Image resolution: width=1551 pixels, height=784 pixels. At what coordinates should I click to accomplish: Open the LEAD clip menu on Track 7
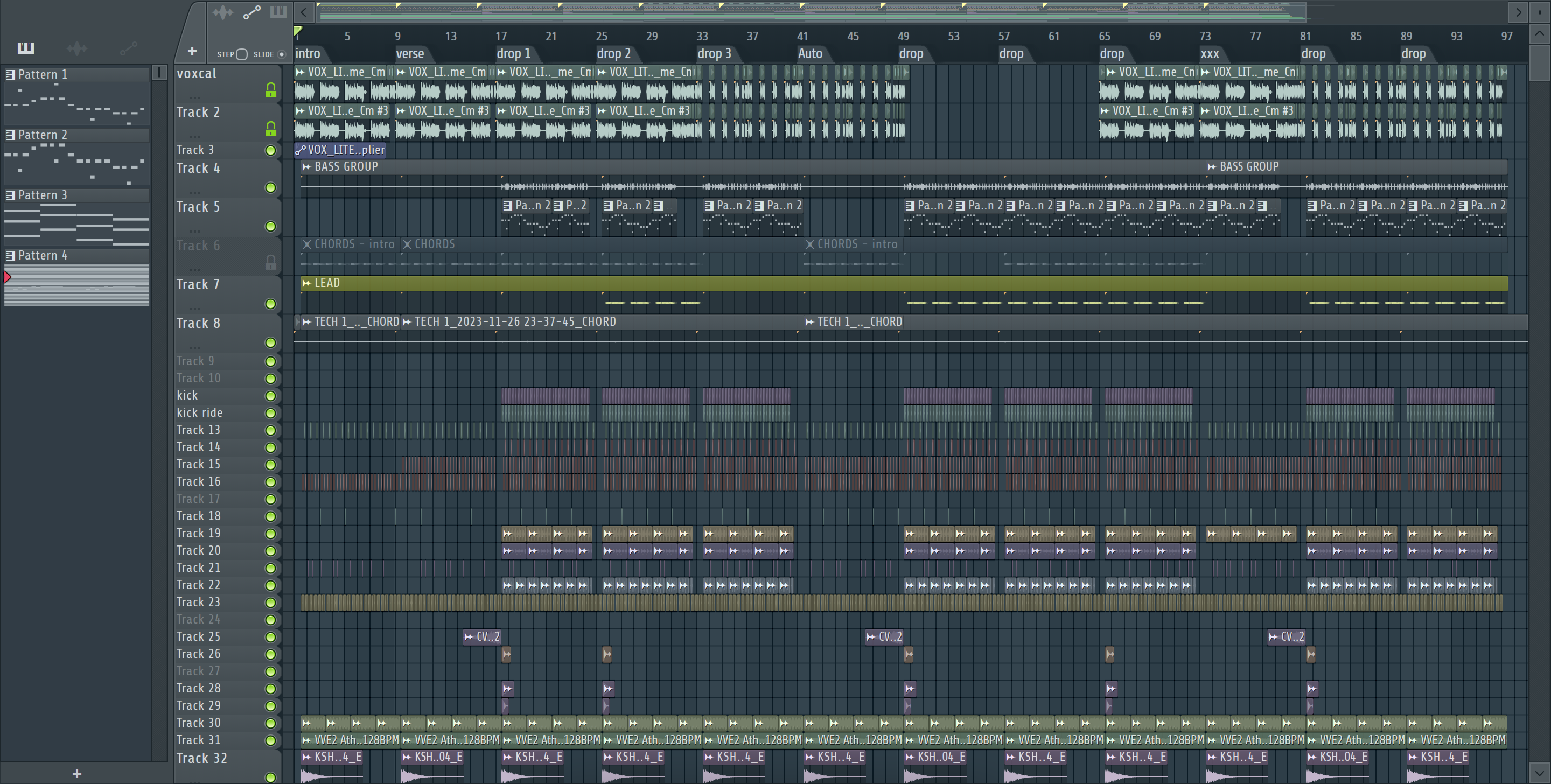306,283
